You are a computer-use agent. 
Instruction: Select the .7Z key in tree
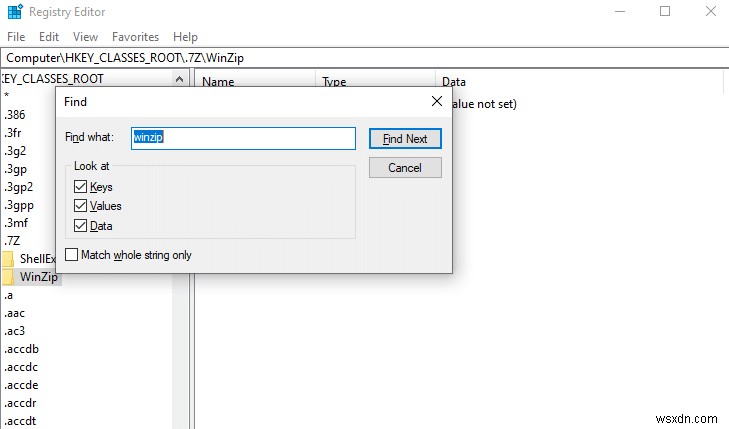tap(12, 241)
